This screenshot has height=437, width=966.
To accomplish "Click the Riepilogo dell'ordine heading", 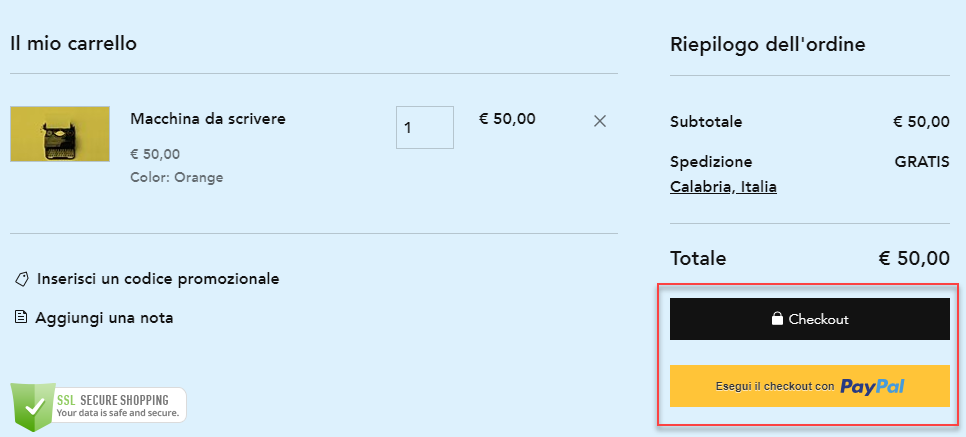I will 767,44.
